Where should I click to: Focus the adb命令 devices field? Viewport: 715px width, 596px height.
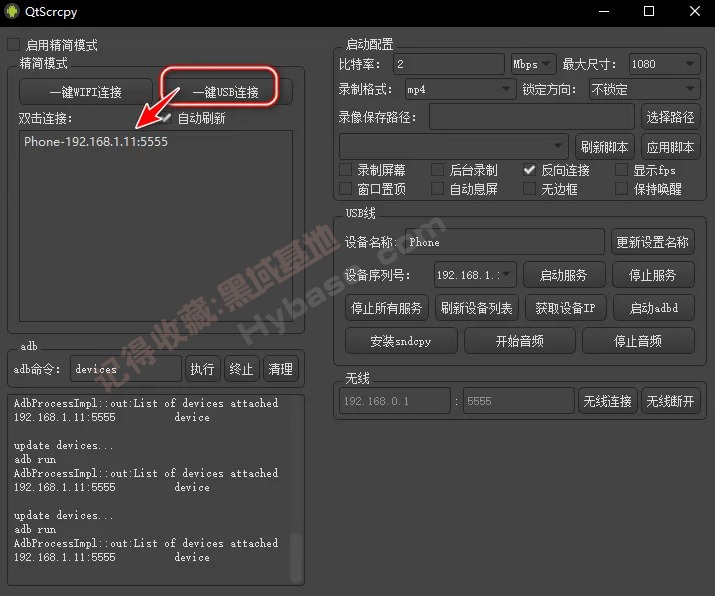point(126,368)
